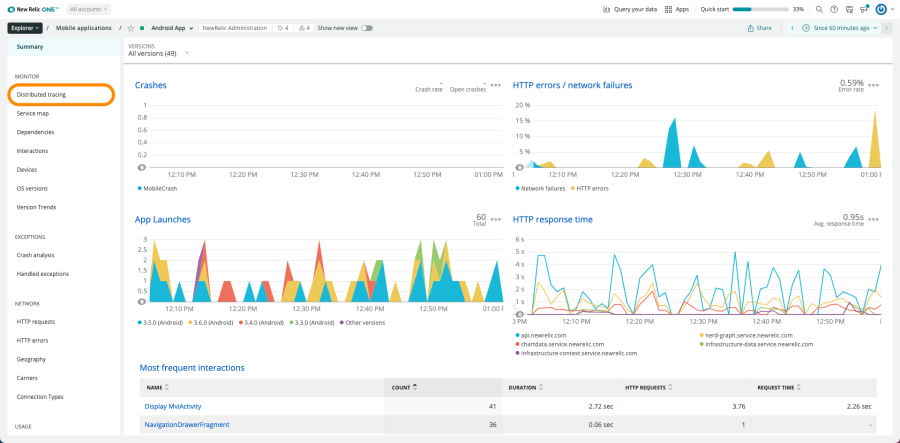Toggle the MobileCrash legend series
This screenshot has height=443, width=900.
[x=156, y=188]
